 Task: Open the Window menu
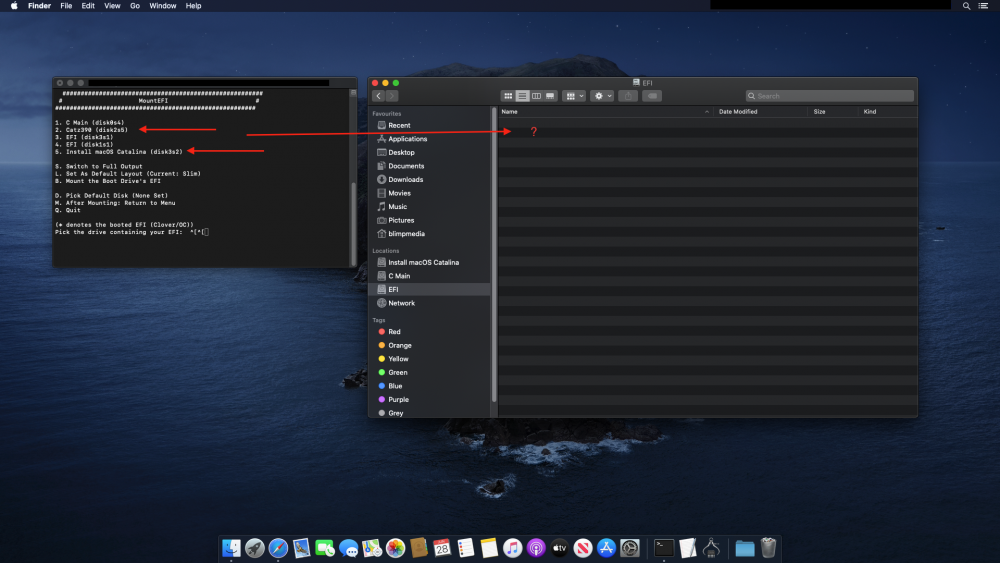[163, 6]
